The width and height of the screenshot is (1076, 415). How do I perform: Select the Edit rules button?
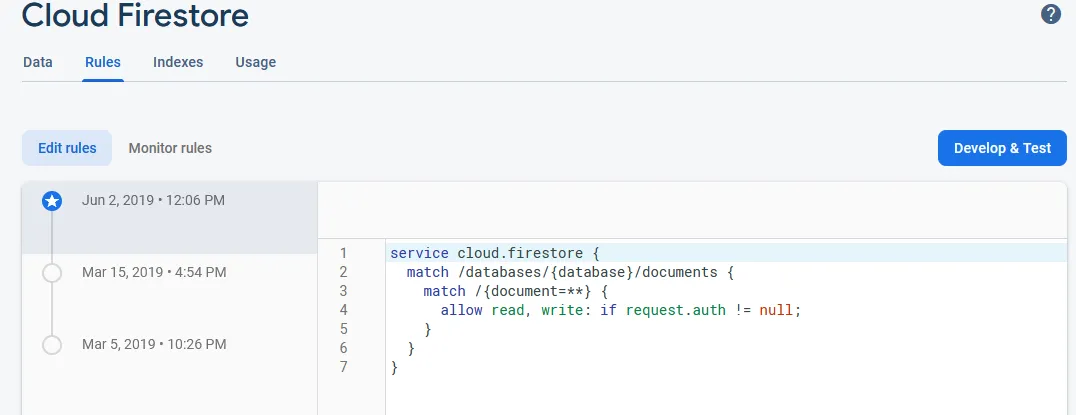click(x=67, y=148)
